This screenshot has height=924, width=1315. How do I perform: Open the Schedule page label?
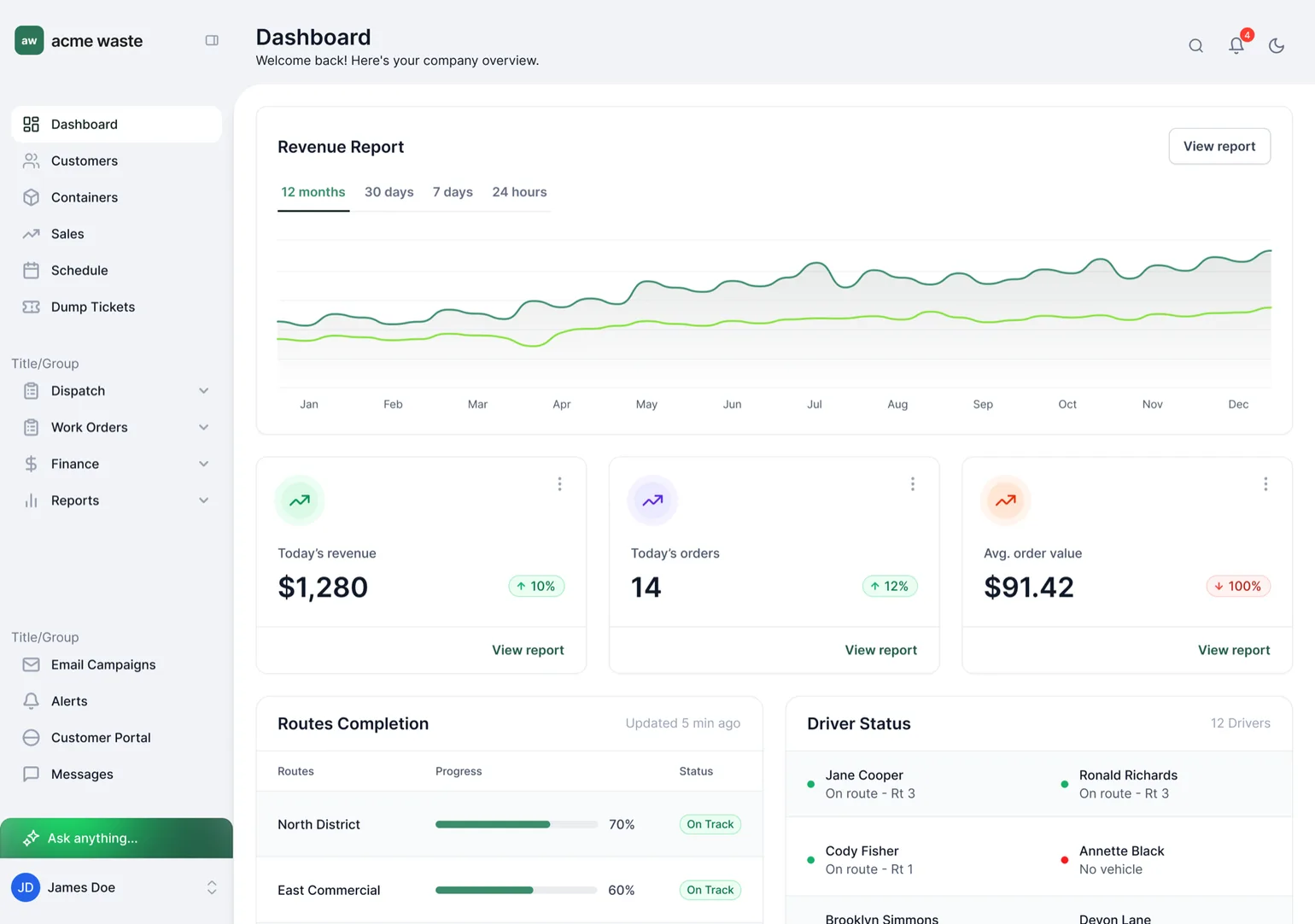click(79, 271)
